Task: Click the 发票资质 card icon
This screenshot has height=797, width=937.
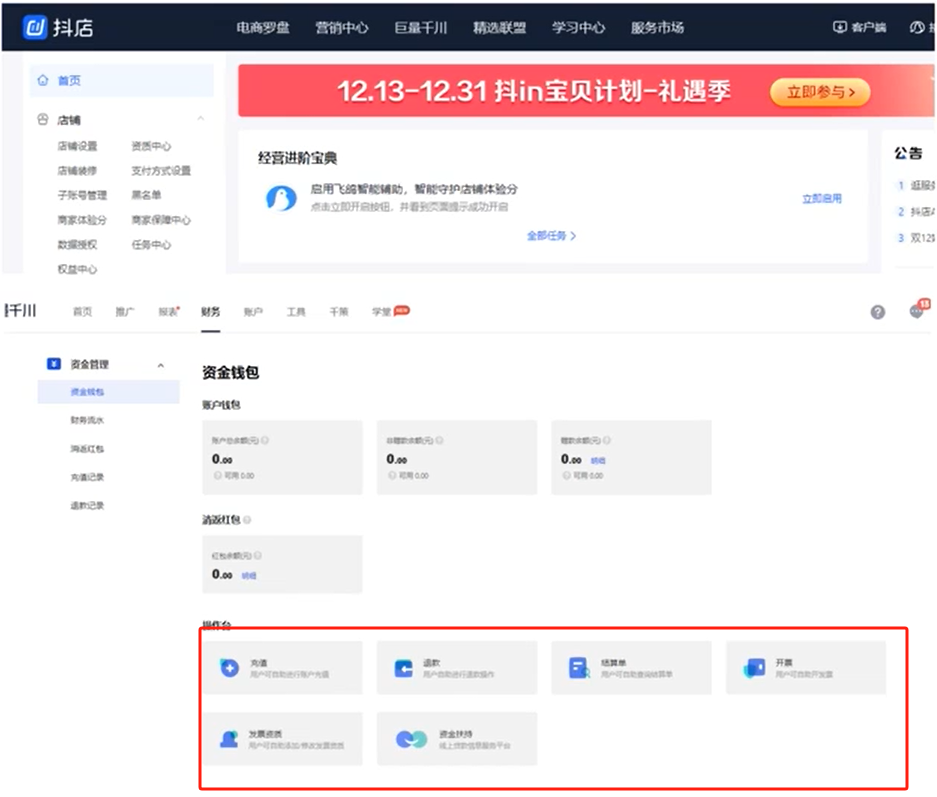Action: [x=229, y=739]
